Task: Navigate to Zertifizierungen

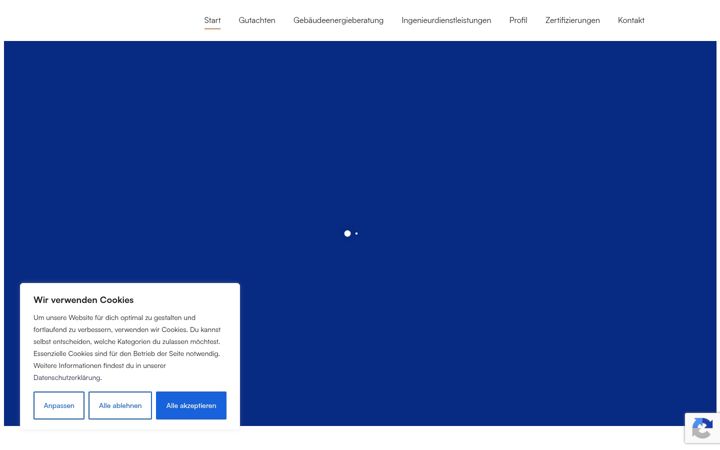Action: (573, 20)
